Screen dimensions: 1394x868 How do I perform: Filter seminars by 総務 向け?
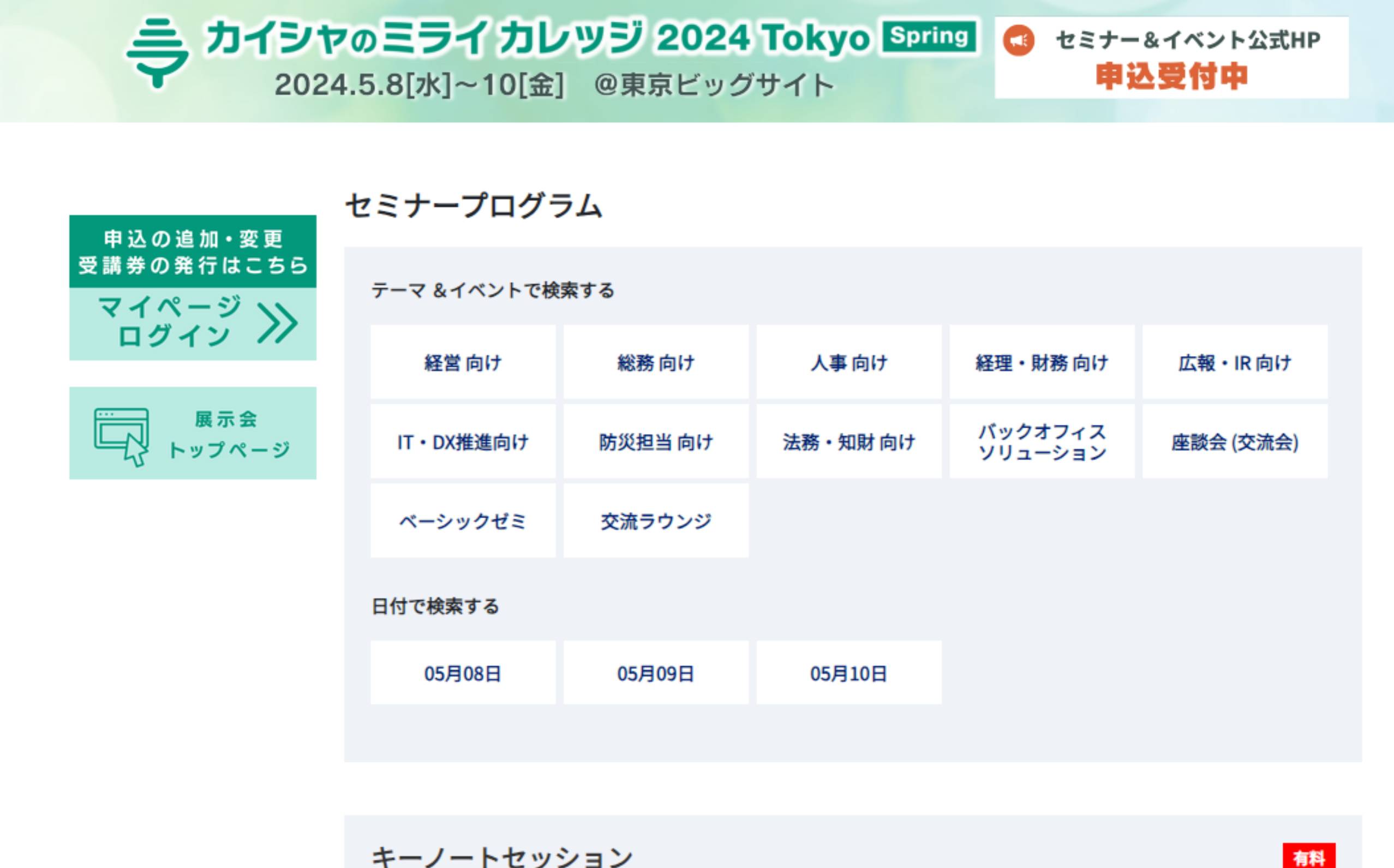pos(656,362)
